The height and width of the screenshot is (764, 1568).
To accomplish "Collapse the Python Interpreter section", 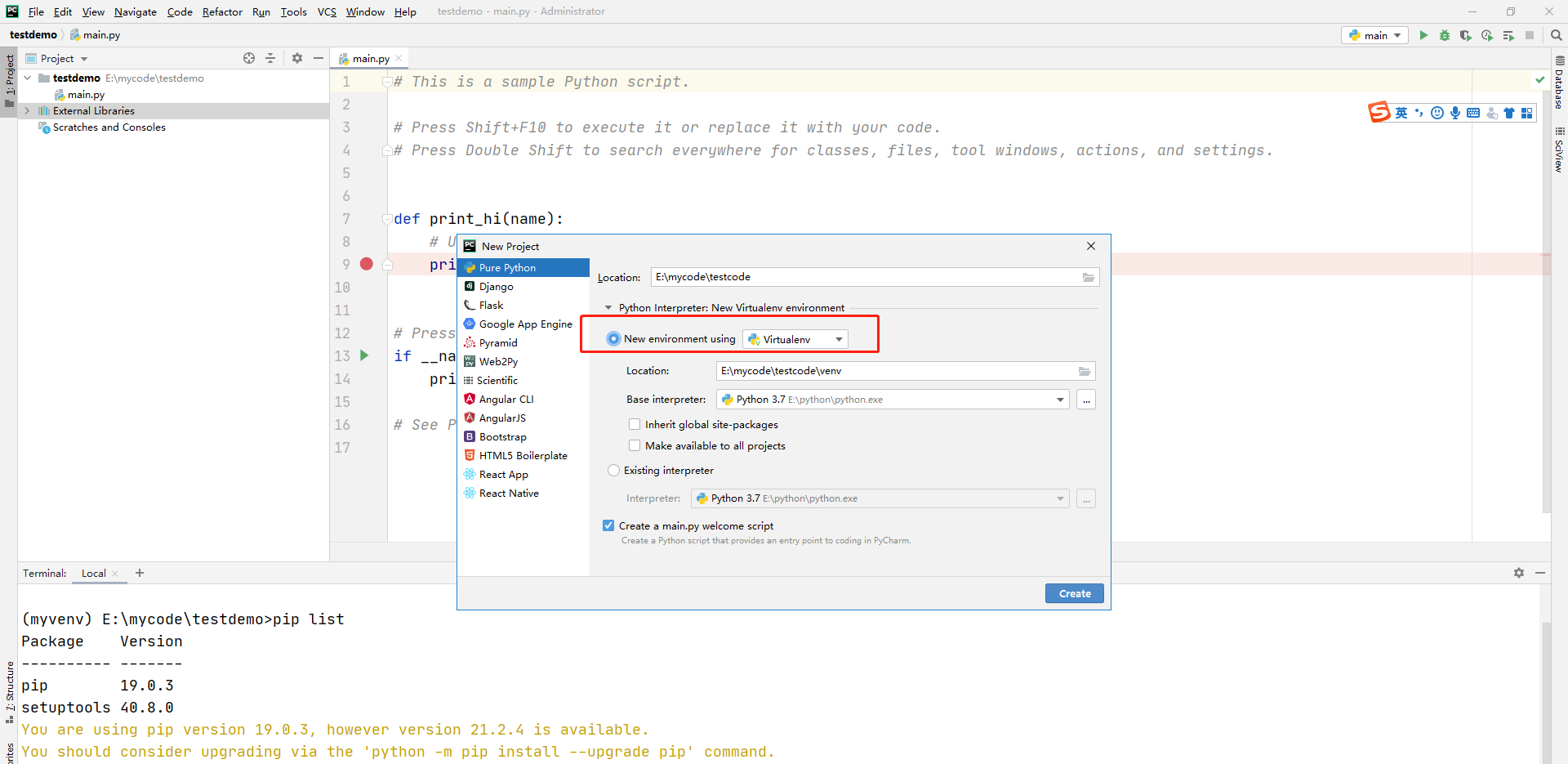I will click(608, 308).
